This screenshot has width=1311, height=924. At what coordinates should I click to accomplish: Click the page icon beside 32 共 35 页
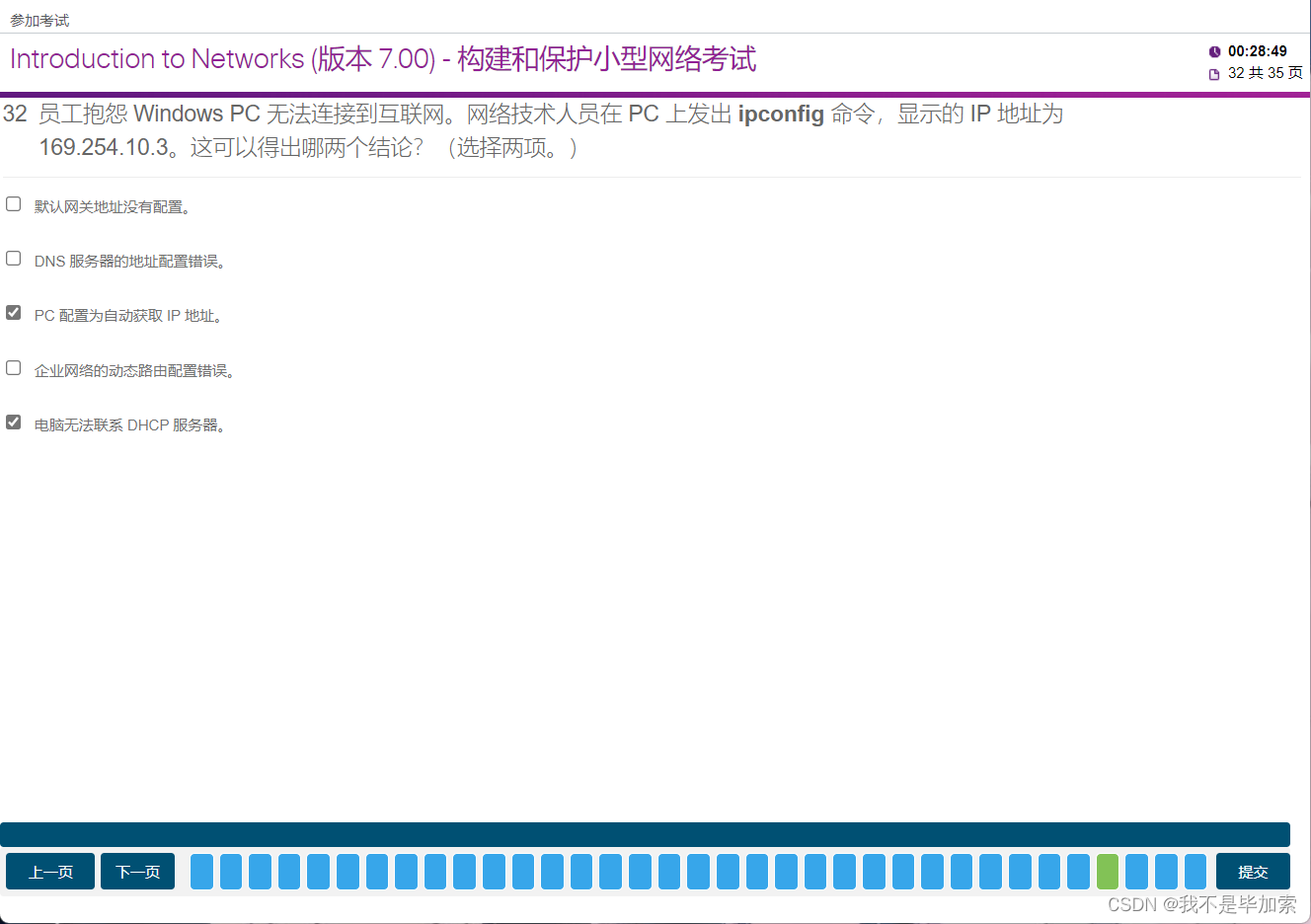coord(1214,74)
